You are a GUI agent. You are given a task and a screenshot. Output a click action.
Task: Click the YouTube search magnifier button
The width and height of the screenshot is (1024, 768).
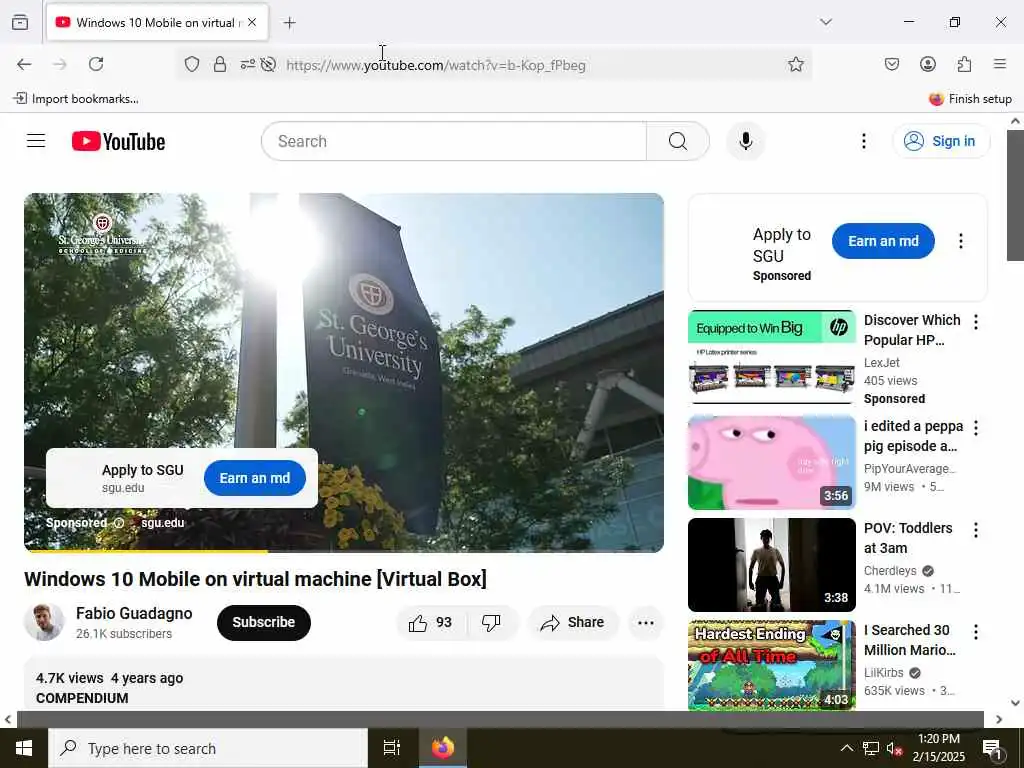click(x=677, y=141)
